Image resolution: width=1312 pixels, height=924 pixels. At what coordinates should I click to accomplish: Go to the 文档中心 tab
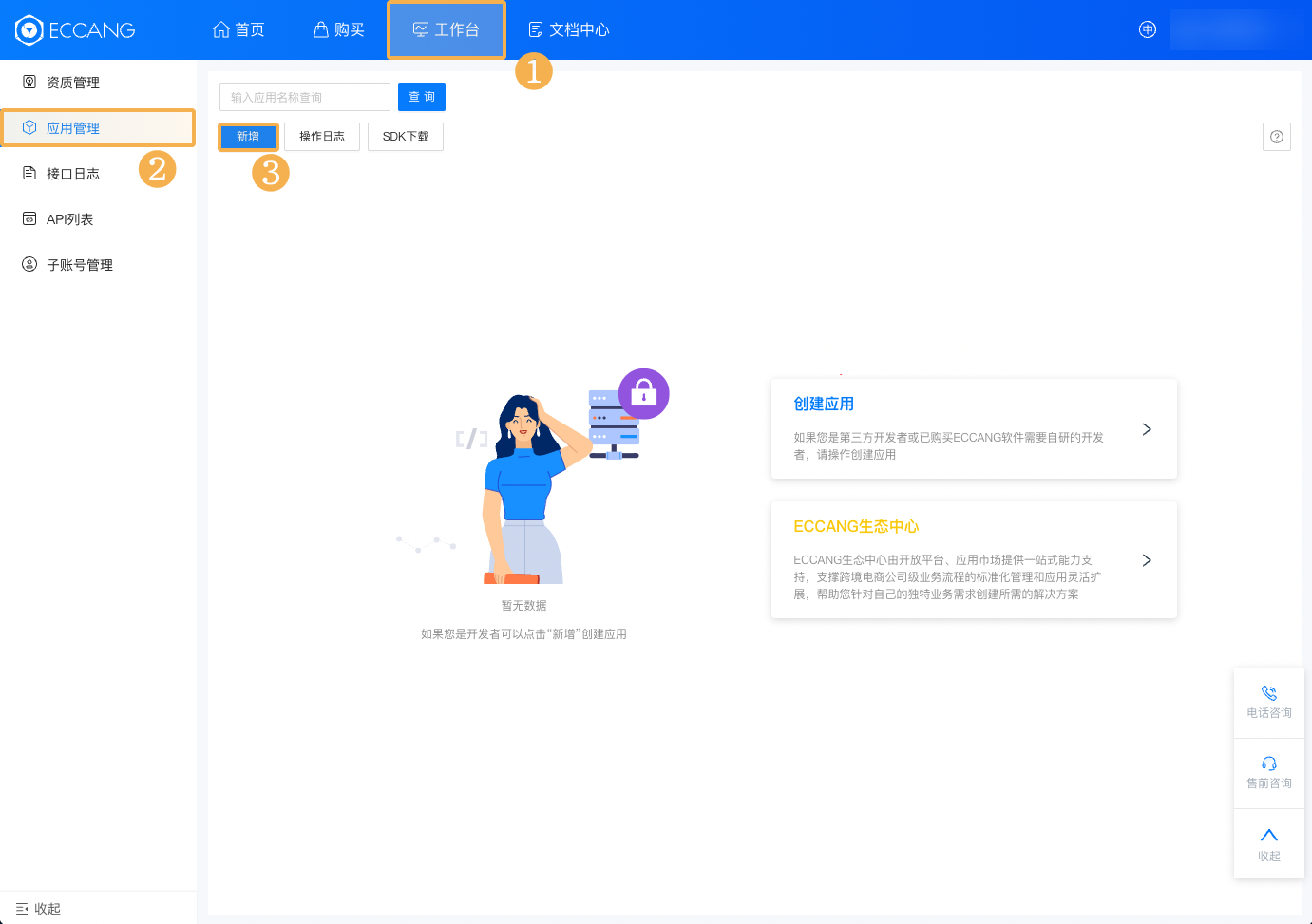569,30
